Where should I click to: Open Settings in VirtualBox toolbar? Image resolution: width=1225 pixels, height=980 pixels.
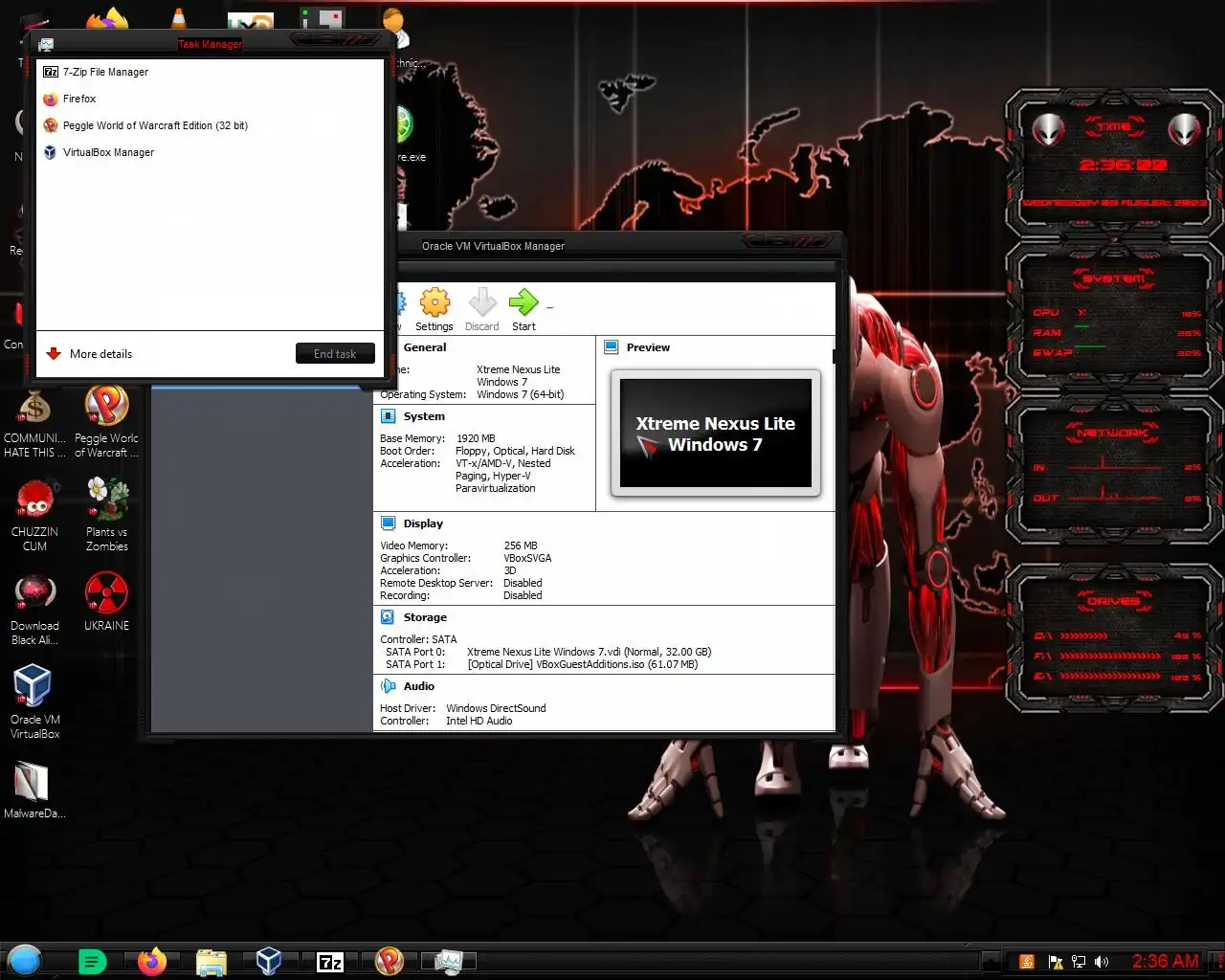tap(434, 310)
